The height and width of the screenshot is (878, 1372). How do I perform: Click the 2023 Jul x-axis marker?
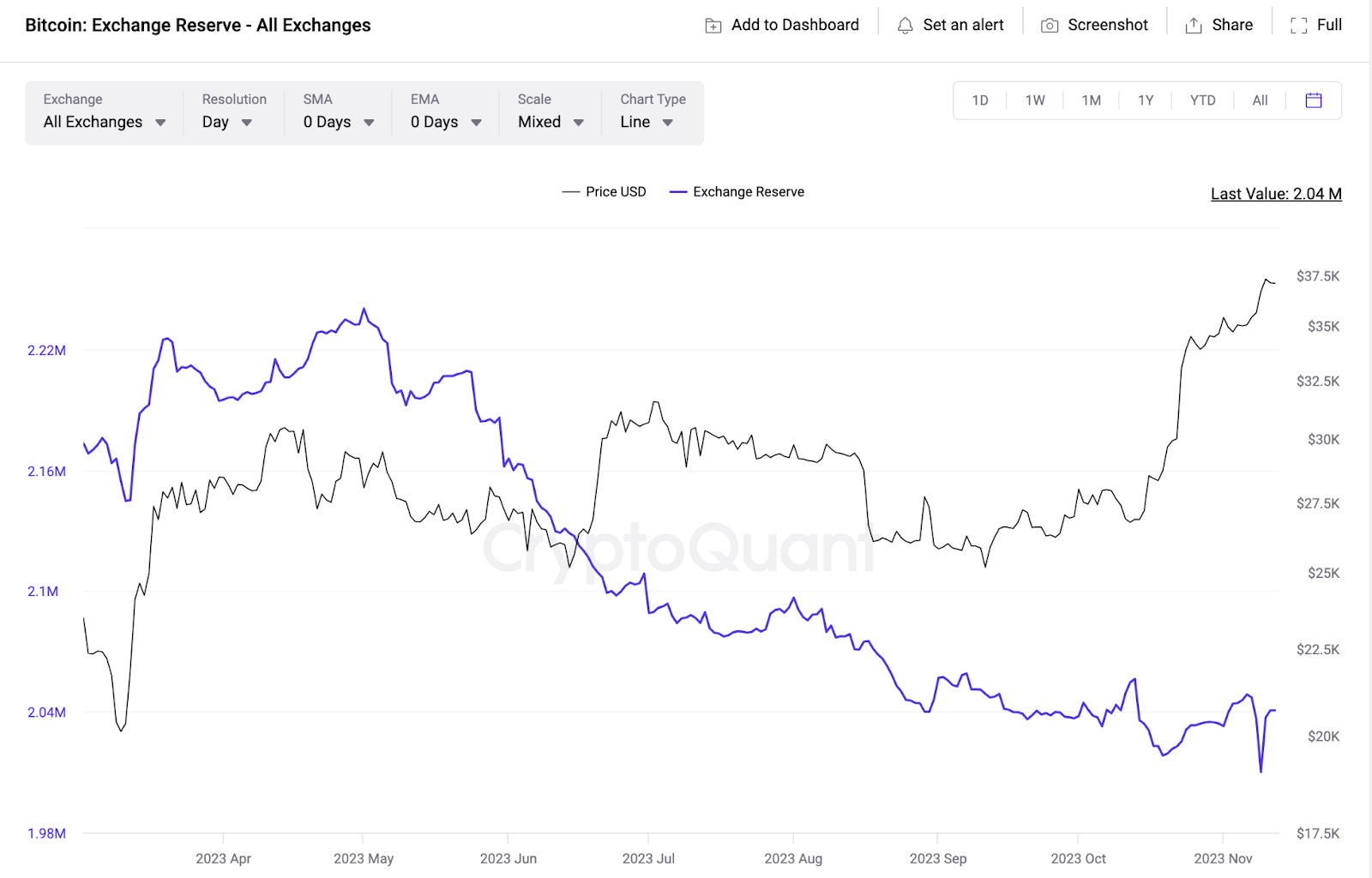[648, 858]
